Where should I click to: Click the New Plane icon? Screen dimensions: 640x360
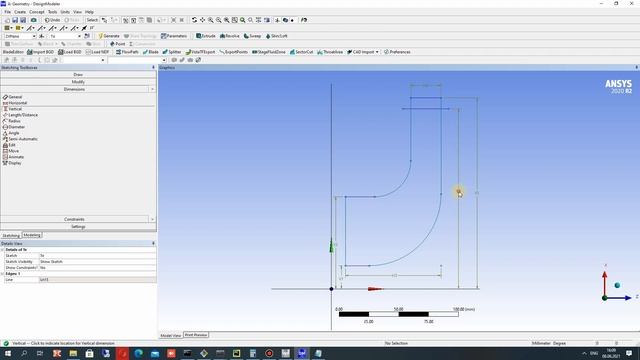tap(42, 36)
